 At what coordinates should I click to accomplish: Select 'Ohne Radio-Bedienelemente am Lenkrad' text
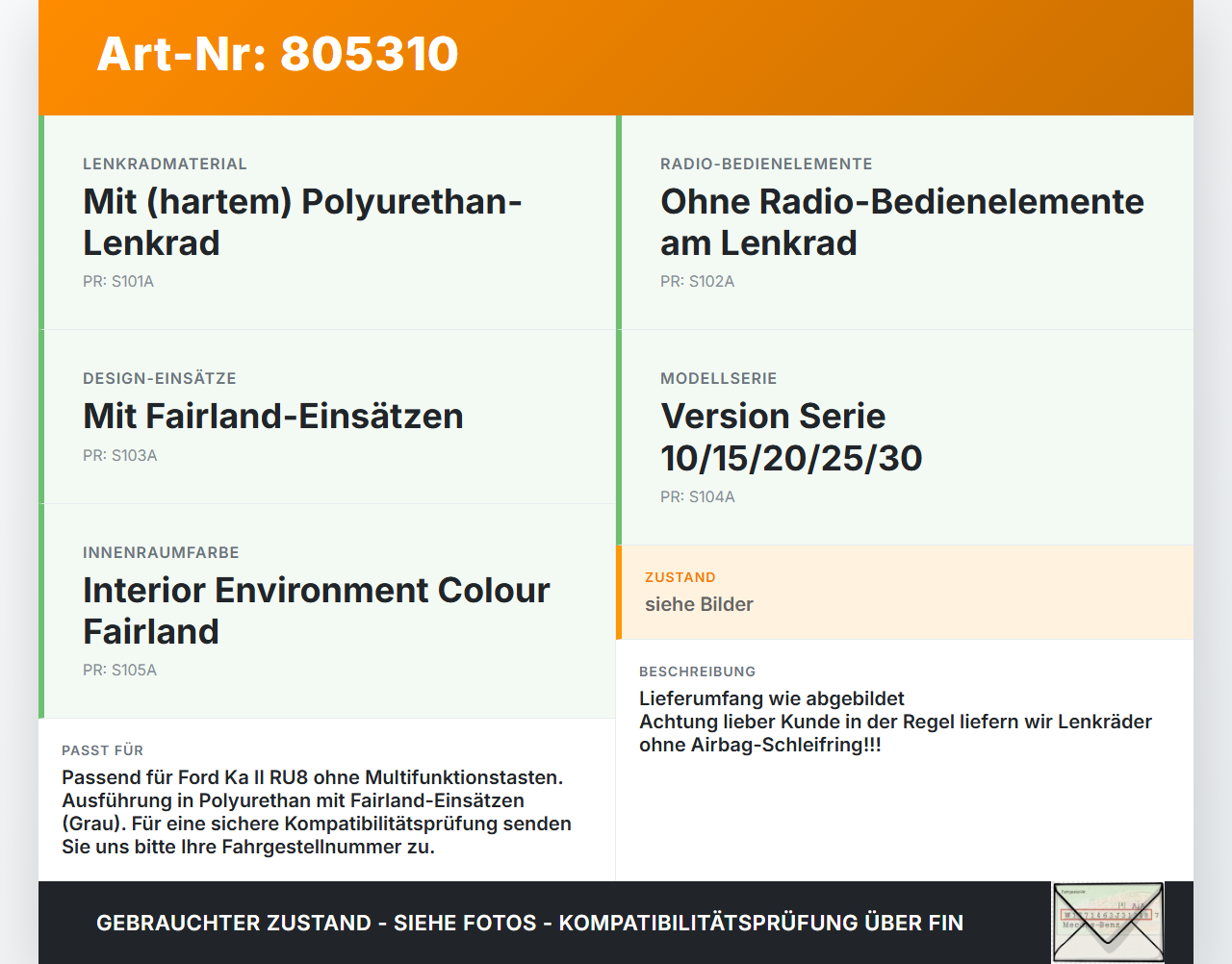(x=902, y=222)
